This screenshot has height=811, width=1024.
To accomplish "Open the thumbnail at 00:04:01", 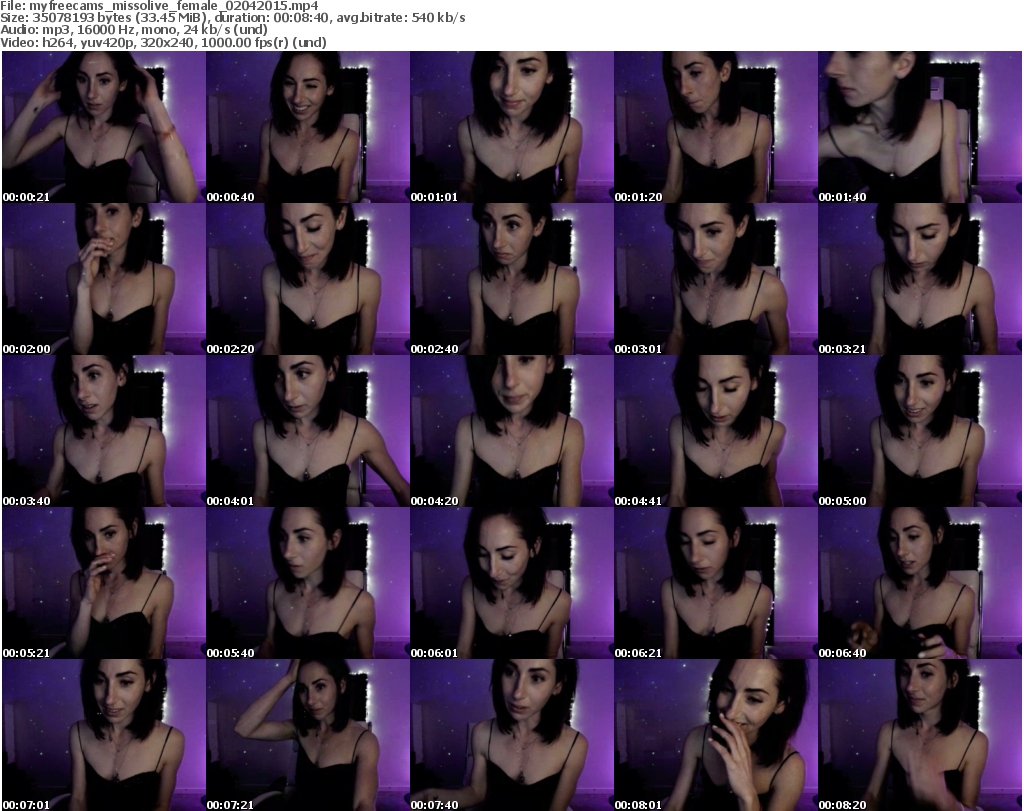I will point(308,431).
